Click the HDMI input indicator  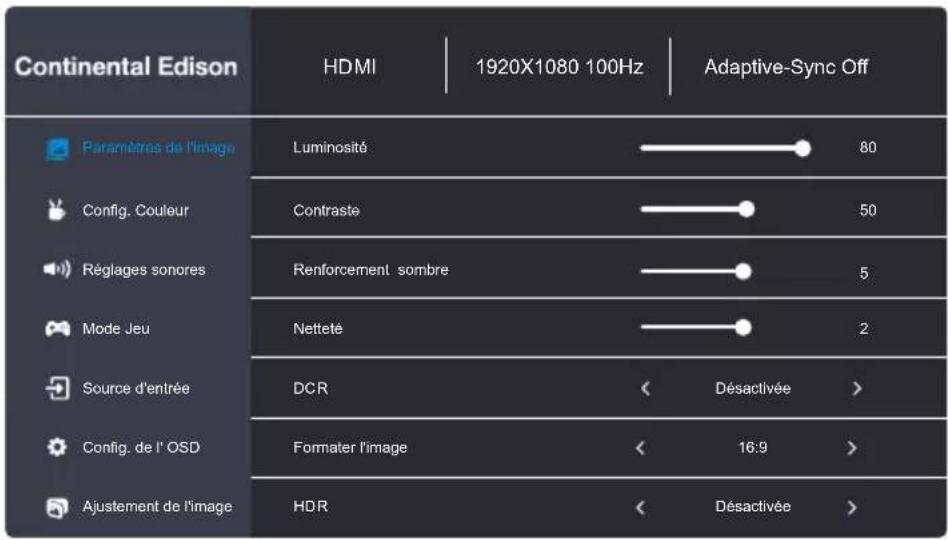click(x=349, y=67)
